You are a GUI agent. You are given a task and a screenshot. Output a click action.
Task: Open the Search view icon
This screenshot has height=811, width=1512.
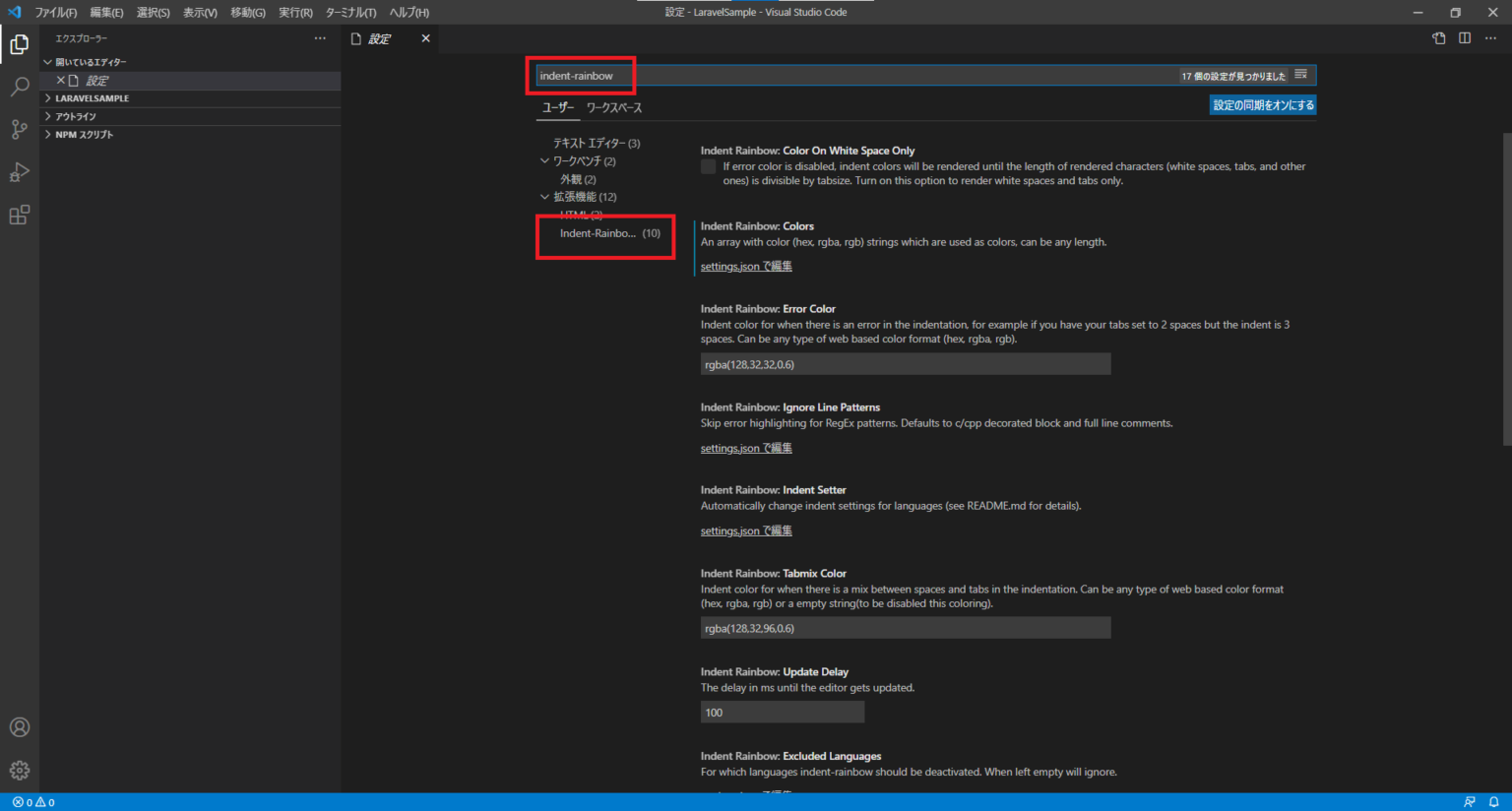(x=19, y=88)
